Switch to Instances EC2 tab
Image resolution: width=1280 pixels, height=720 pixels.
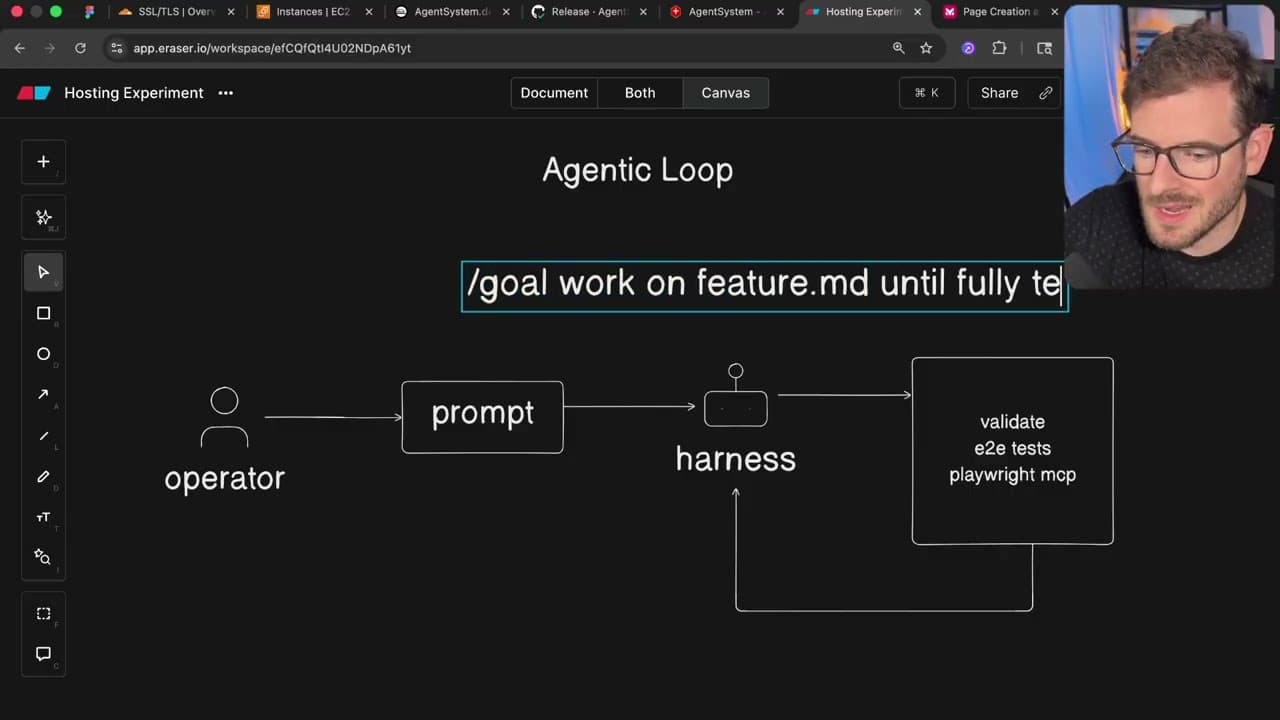pos(314,12)
